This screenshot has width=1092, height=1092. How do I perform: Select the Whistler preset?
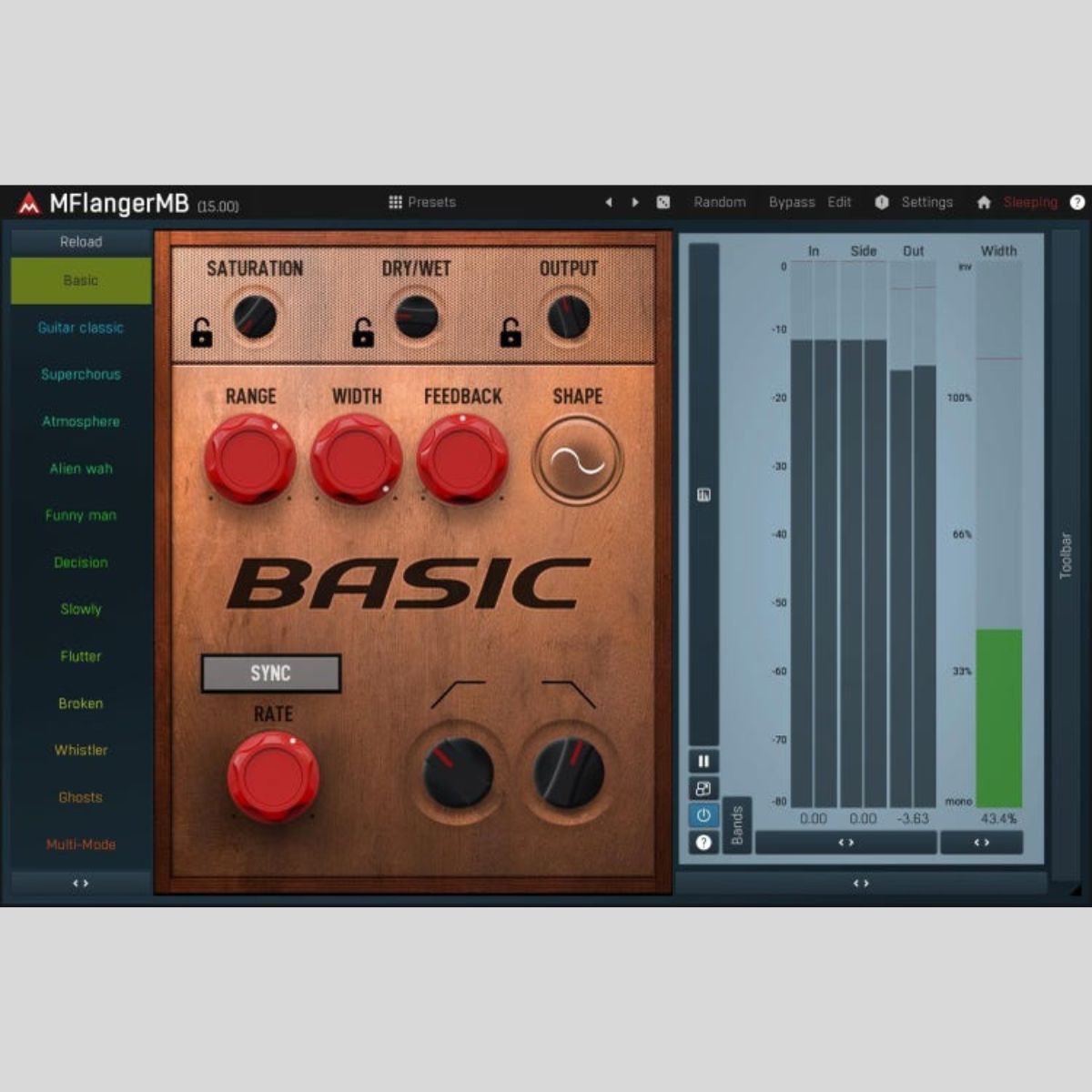(81, 750)
